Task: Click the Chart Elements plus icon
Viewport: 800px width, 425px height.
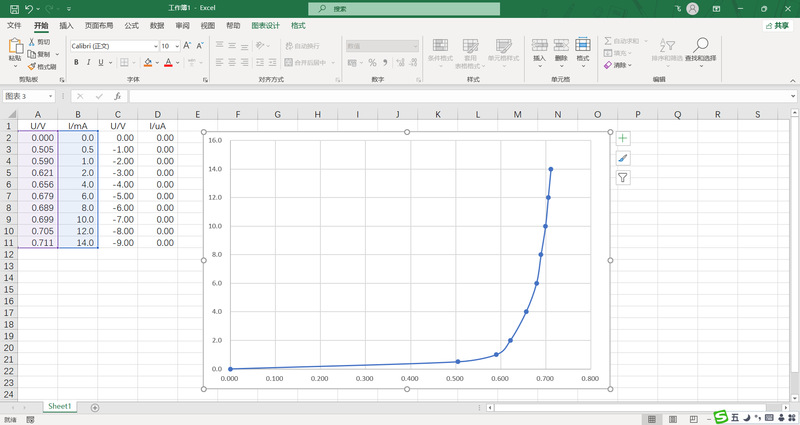Action: 622,138
